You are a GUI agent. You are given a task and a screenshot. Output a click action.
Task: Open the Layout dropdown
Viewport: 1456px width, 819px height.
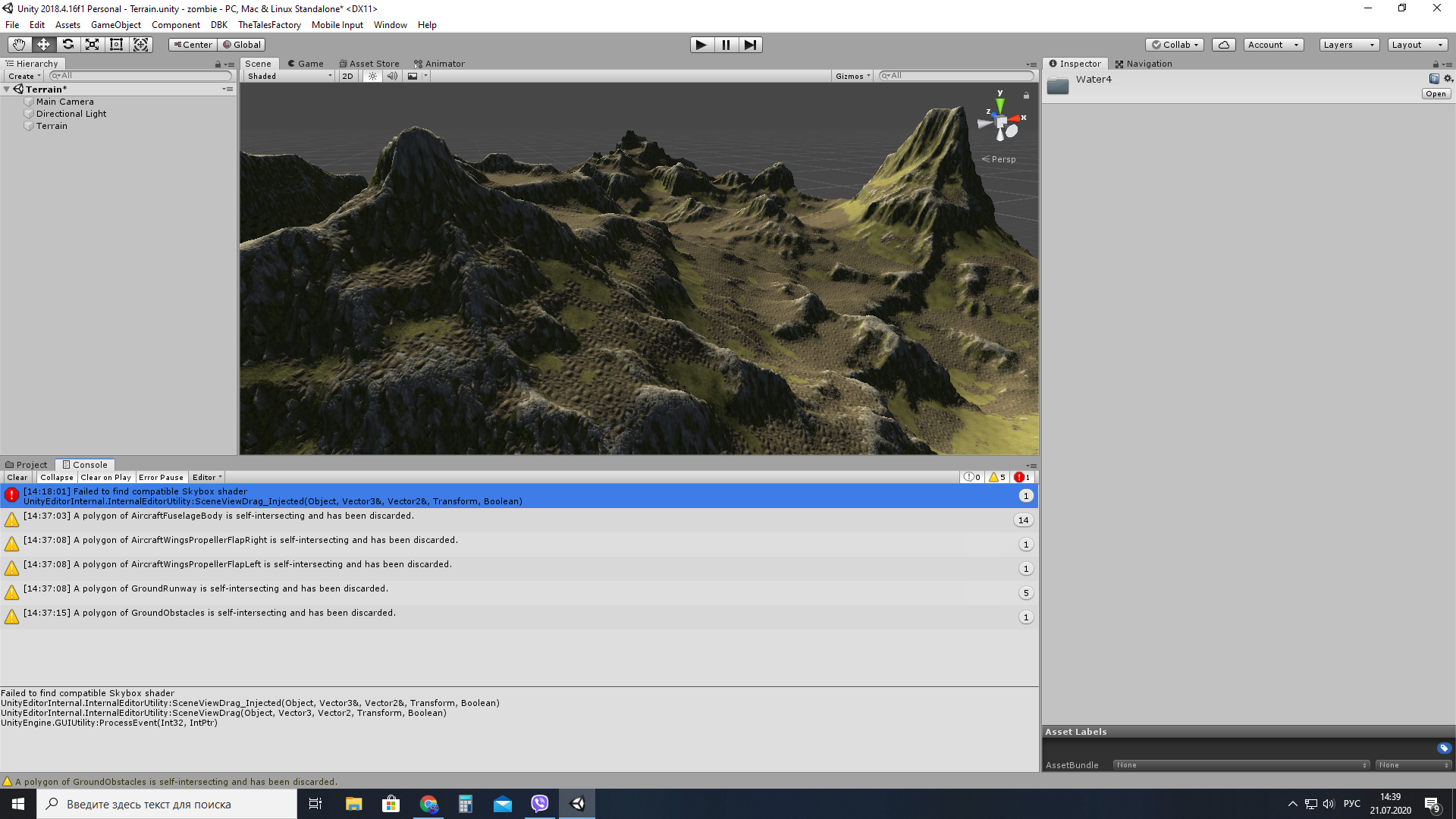point(1417,45)
